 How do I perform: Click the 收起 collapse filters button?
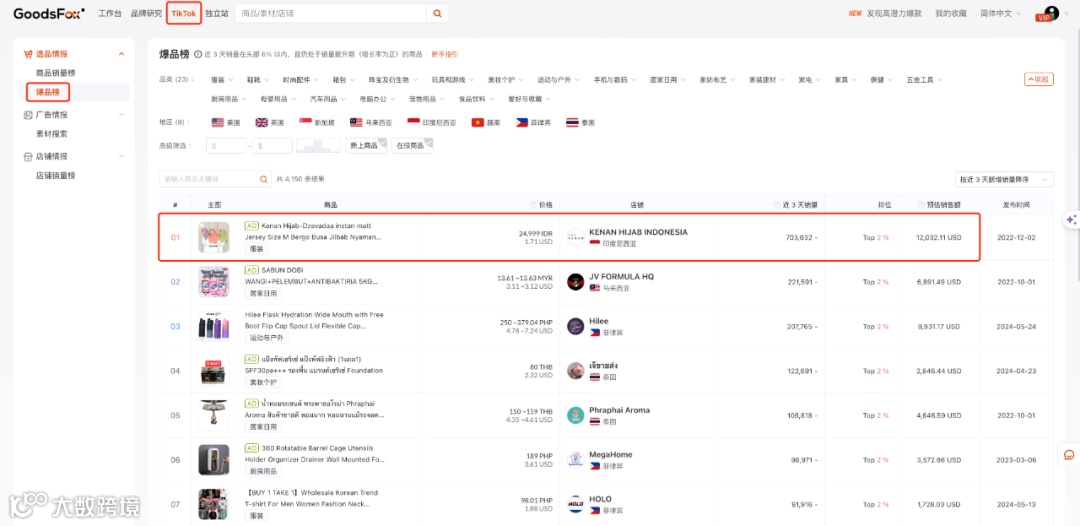click(x=1039, y=79)
